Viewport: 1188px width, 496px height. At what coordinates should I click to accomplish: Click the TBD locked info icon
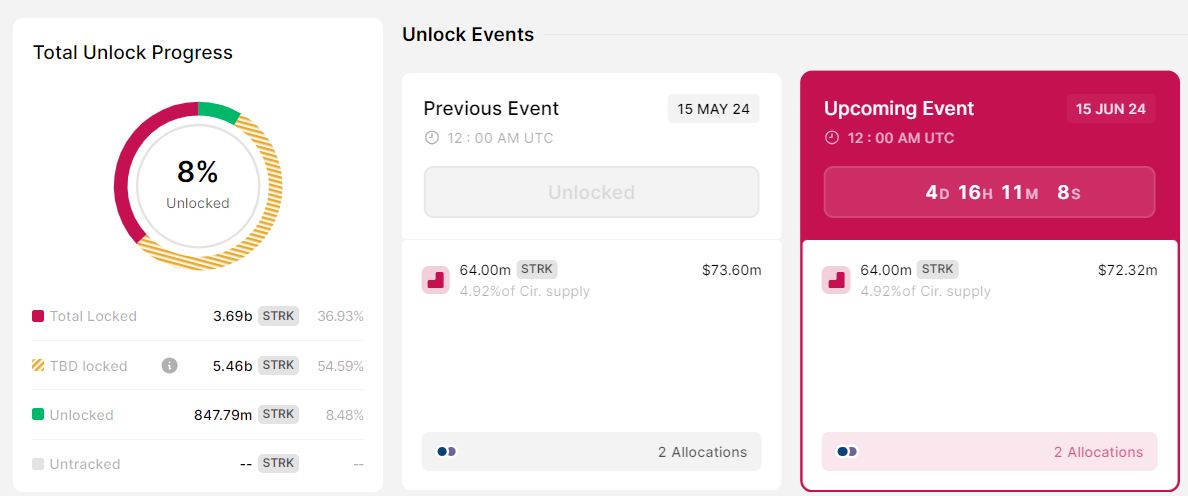click(x=170, y=365)
